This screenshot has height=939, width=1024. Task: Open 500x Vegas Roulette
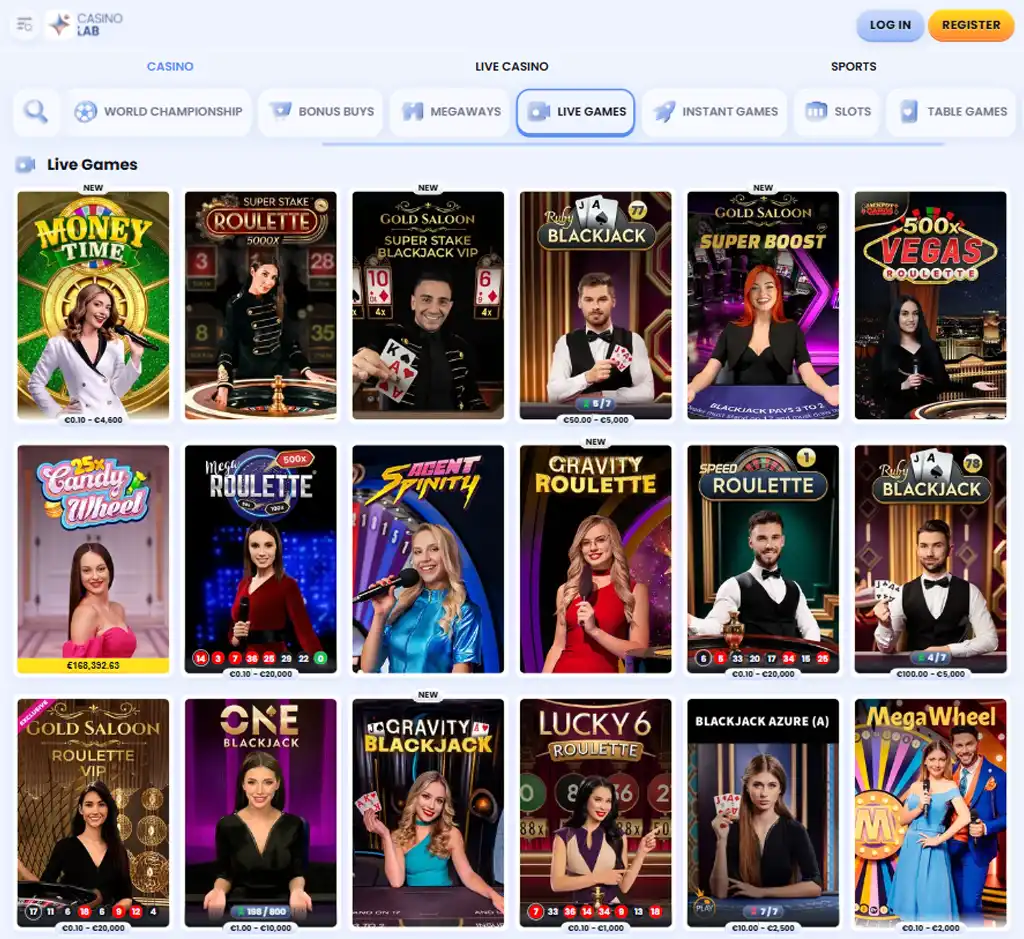pos(931,304)
